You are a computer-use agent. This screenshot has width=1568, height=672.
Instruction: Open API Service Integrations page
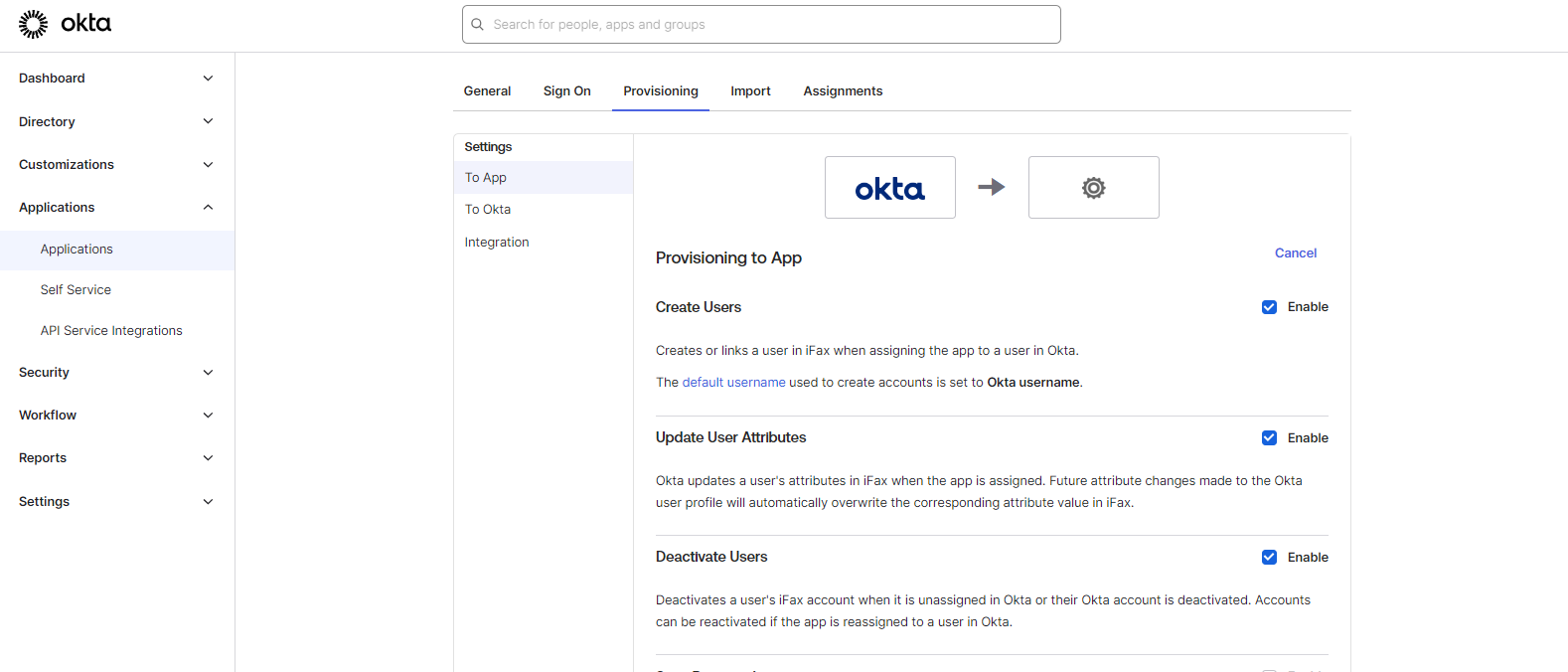click(x=111, y=331)
